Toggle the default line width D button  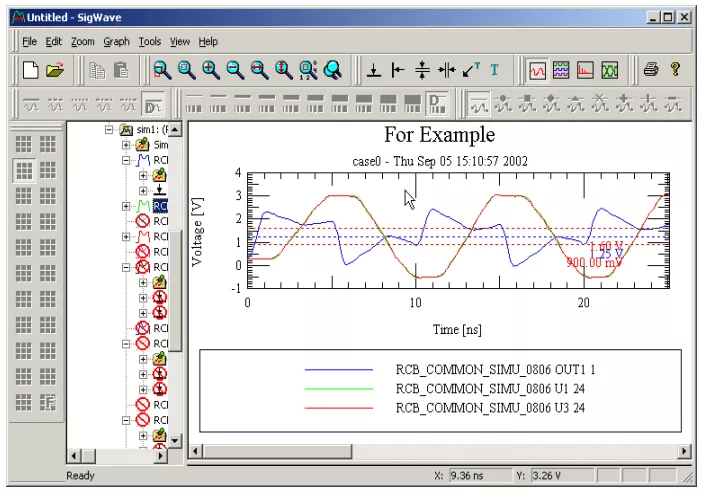tap(437, 104)
